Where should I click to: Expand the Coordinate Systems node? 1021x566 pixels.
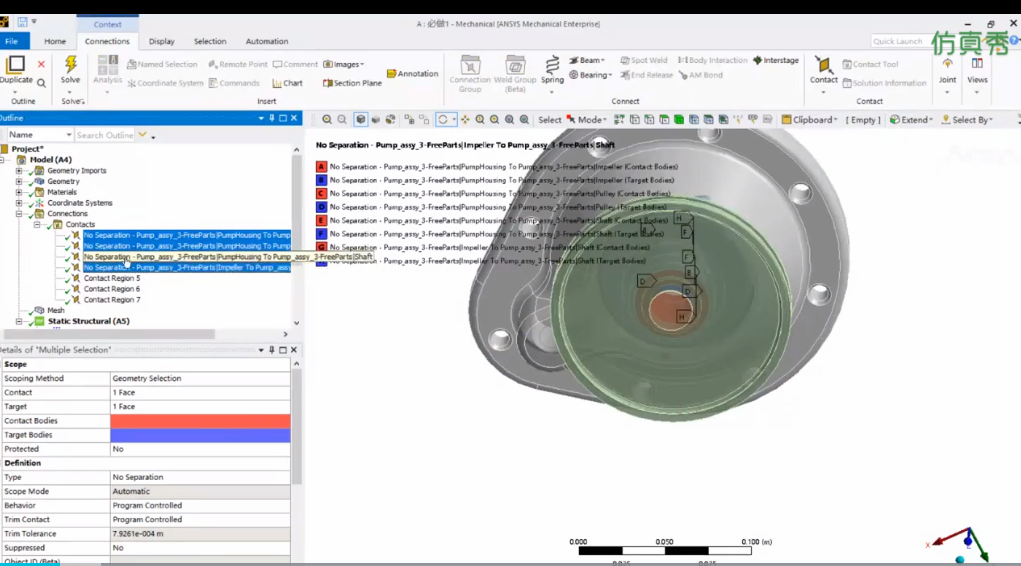[19, 203]
